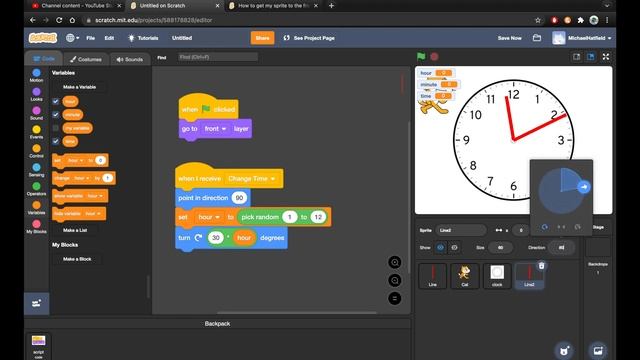Open hour dropdown in change by block
Screen dimensions: 640x360
coord(82,178)
